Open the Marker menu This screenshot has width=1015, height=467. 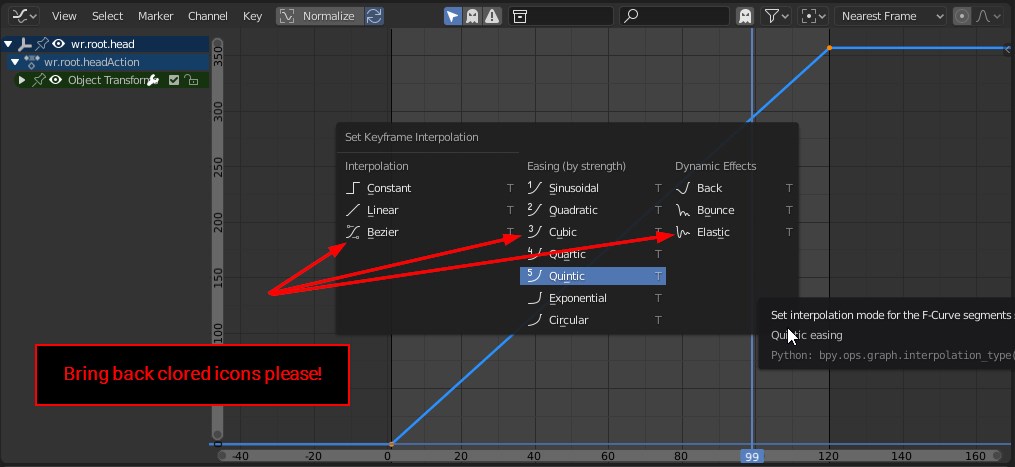[x=155, y=16]
